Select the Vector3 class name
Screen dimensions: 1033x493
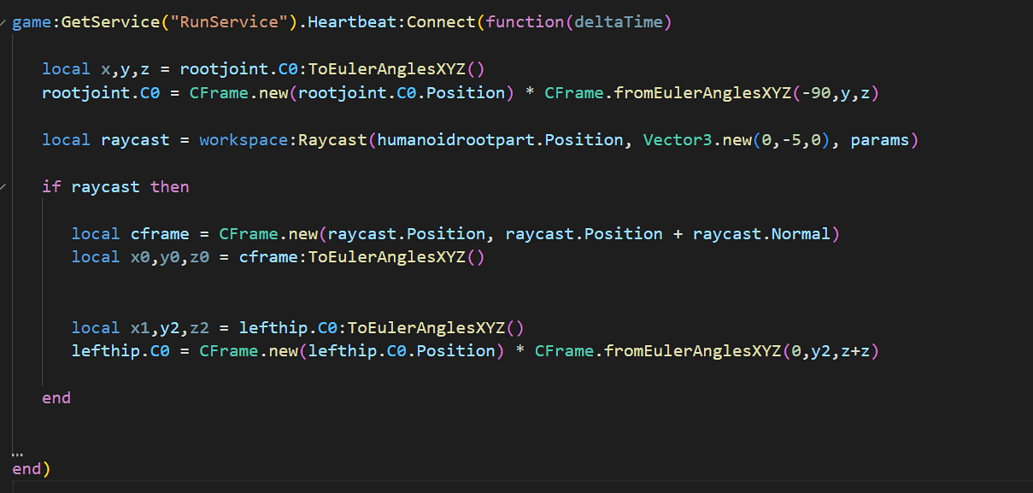[678, 140]
